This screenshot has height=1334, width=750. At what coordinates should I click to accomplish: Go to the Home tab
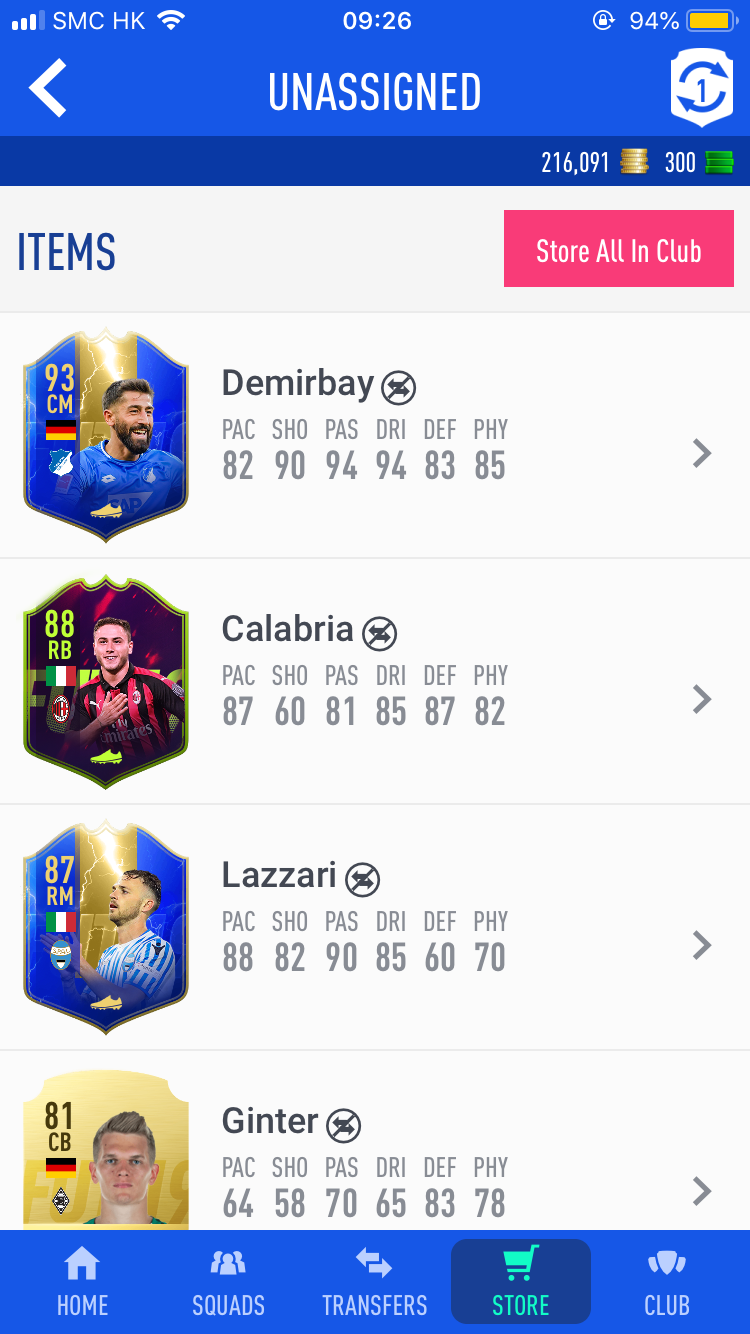pos(82,1283)
